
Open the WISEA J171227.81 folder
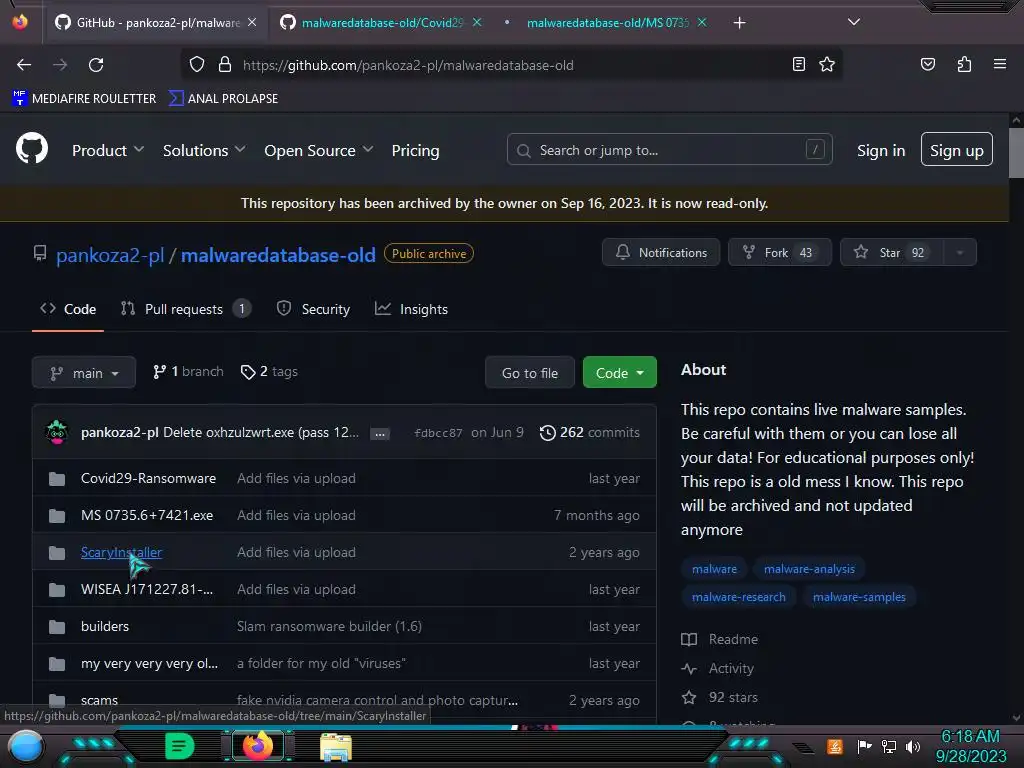pyautogui.click(x=147, y=589)
